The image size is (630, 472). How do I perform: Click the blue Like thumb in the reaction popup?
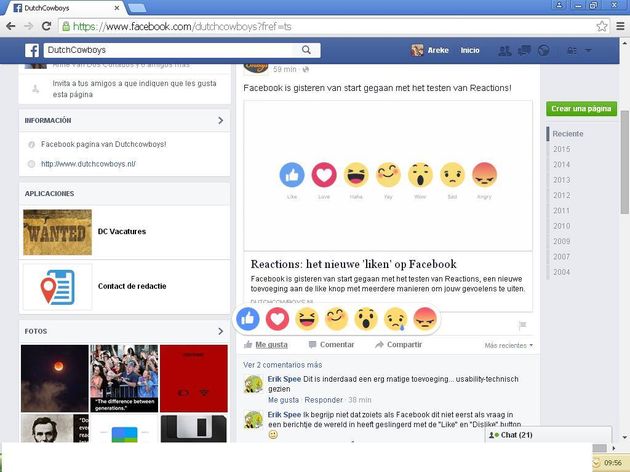point(249,319)
